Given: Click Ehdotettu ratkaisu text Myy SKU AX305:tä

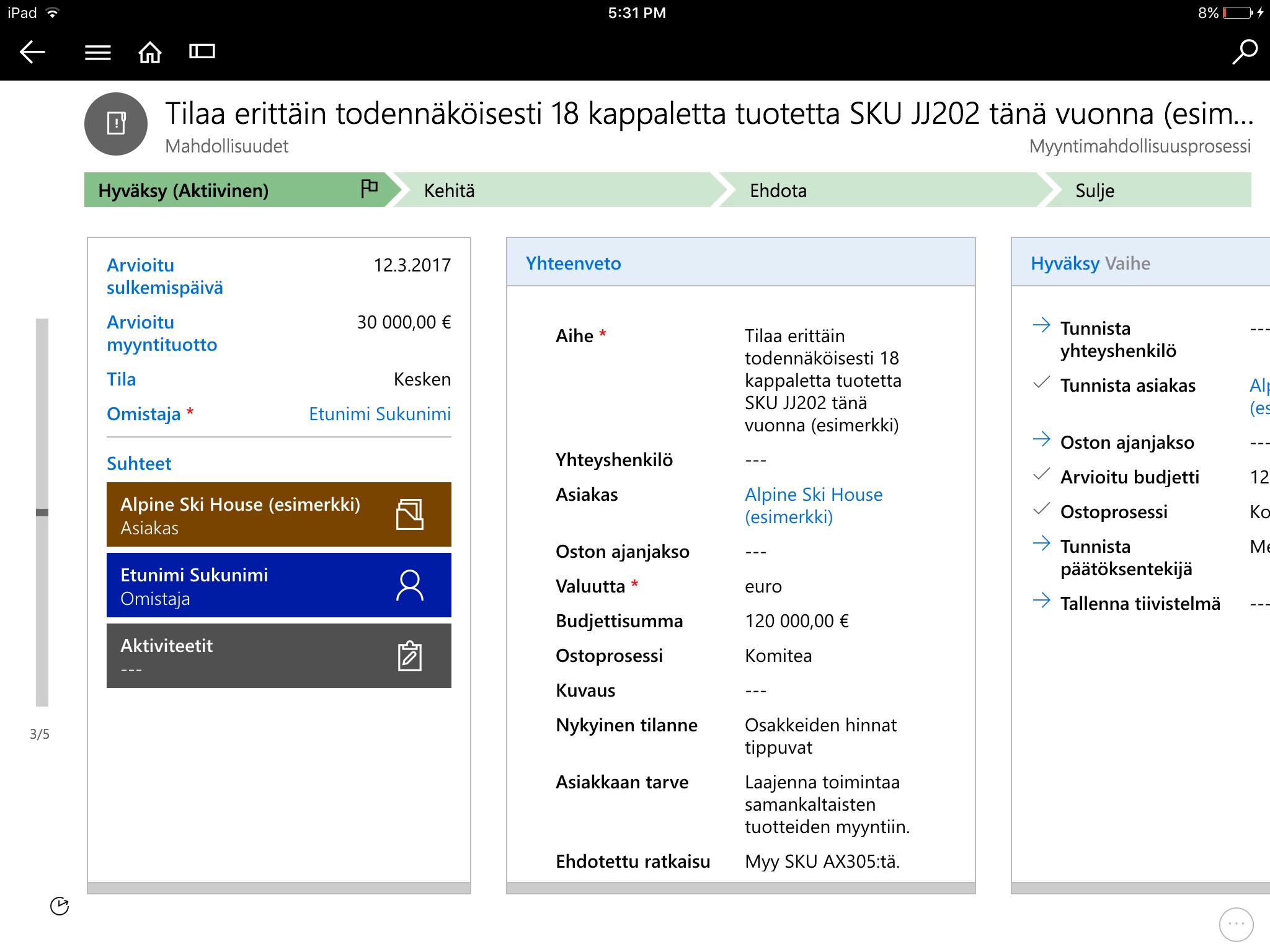Looking at the screenshot, I should (822, 862).
